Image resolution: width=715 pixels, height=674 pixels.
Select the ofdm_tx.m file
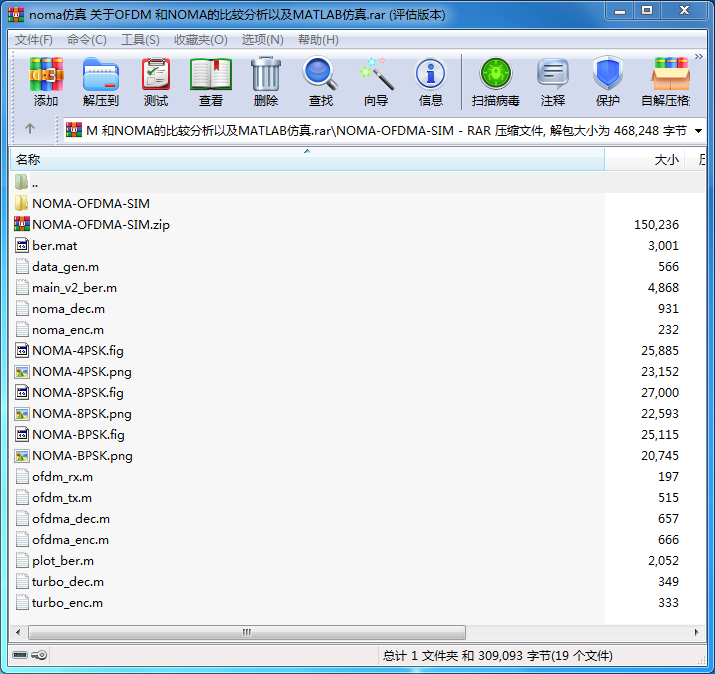point(62,498)
